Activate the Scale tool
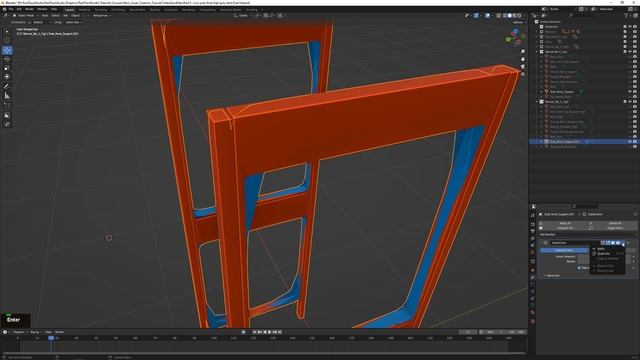The width and height of the screenshot is (640, 360). [x=7, y=68]
